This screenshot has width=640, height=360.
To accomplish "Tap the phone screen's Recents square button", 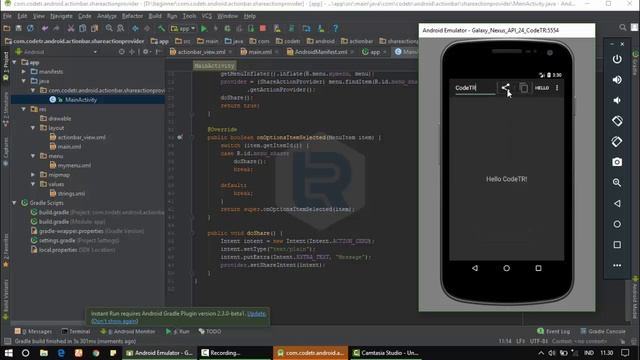I will pos(538,268).
